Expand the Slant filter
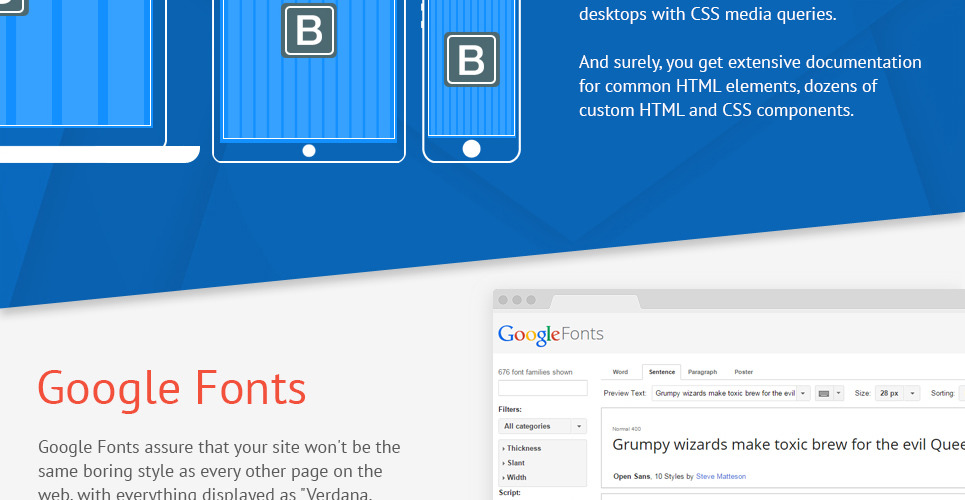Screen dimensions: 965x500 point(514,462)
